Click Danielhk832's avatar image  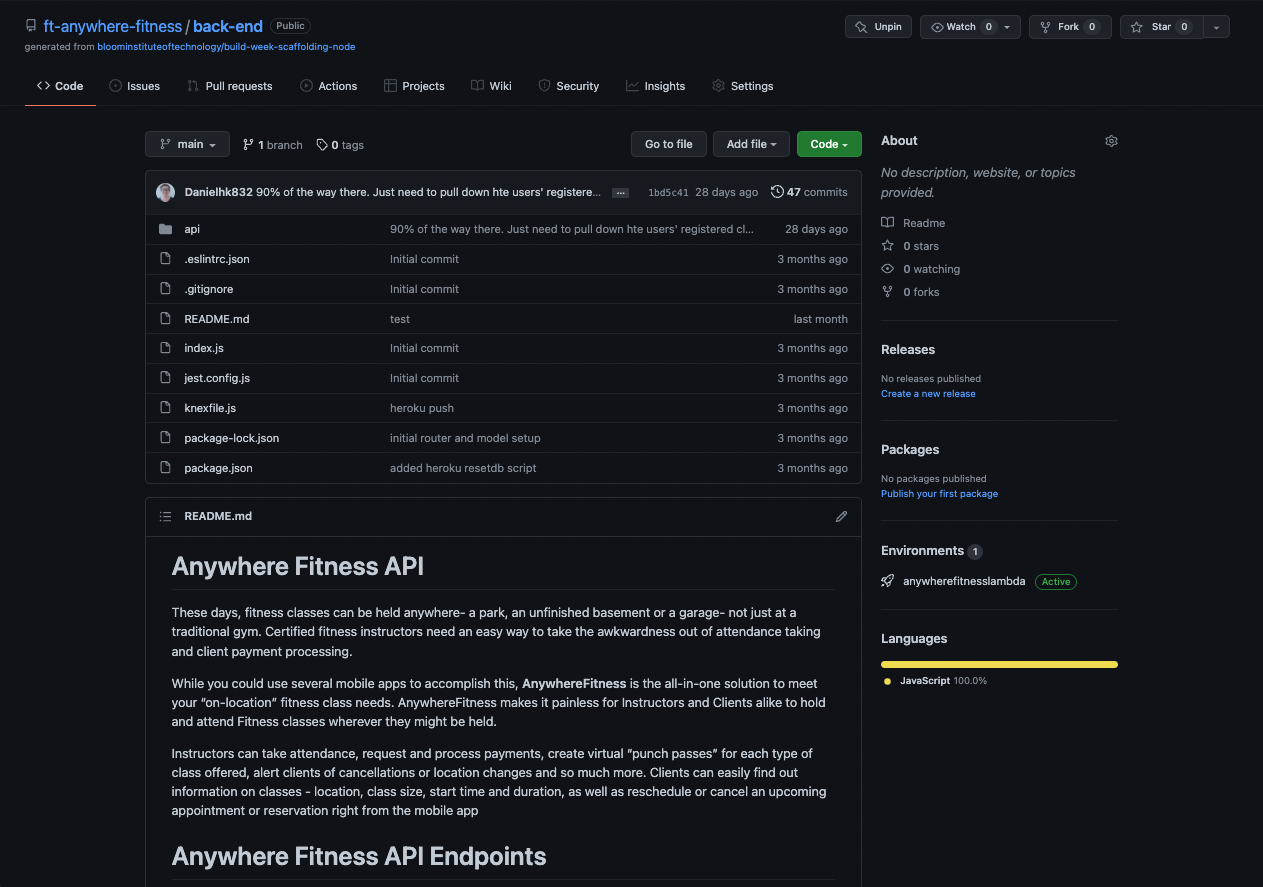(166, 192)
